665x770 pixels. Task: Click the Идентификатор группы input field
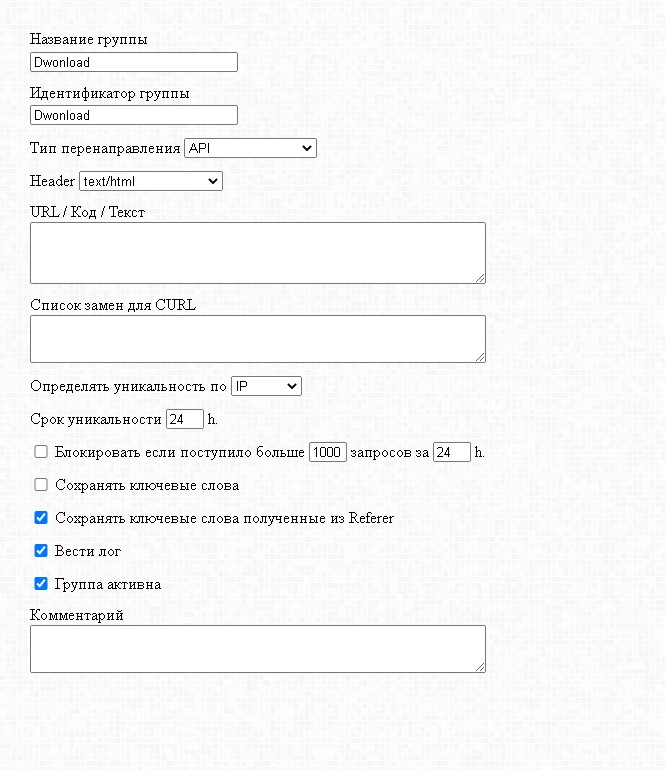click(x=134, y=115)
